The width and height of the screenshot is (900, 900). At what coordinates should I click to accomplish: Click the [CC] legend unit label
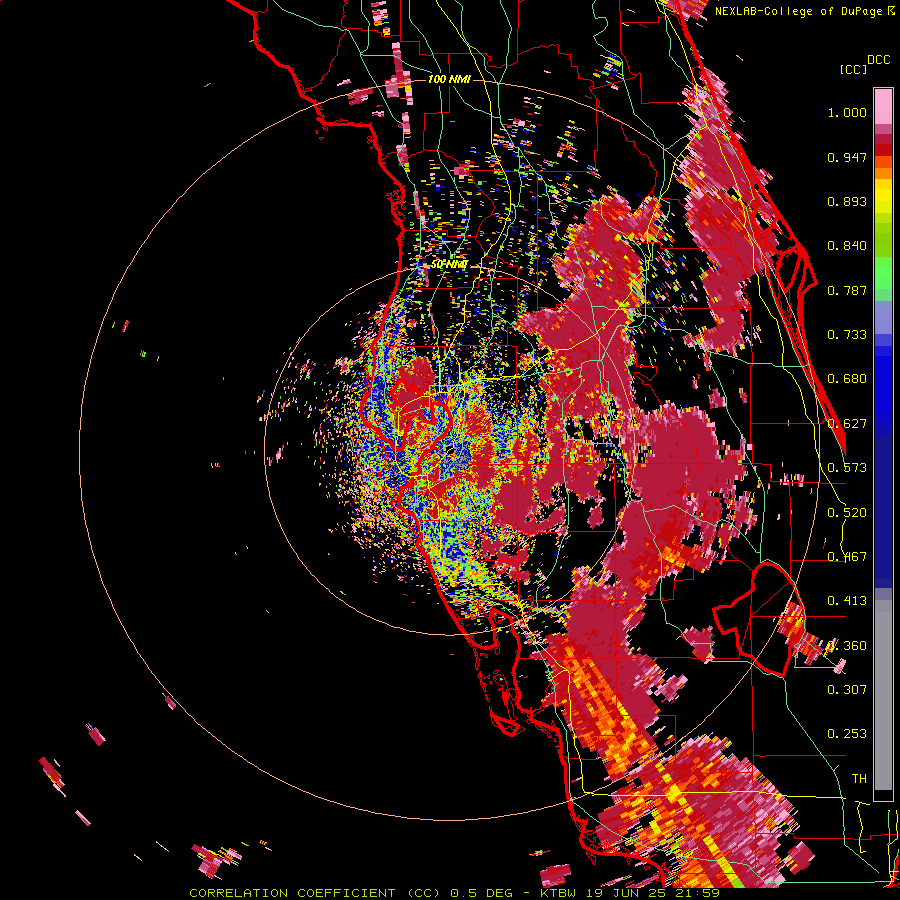[853, 69]
